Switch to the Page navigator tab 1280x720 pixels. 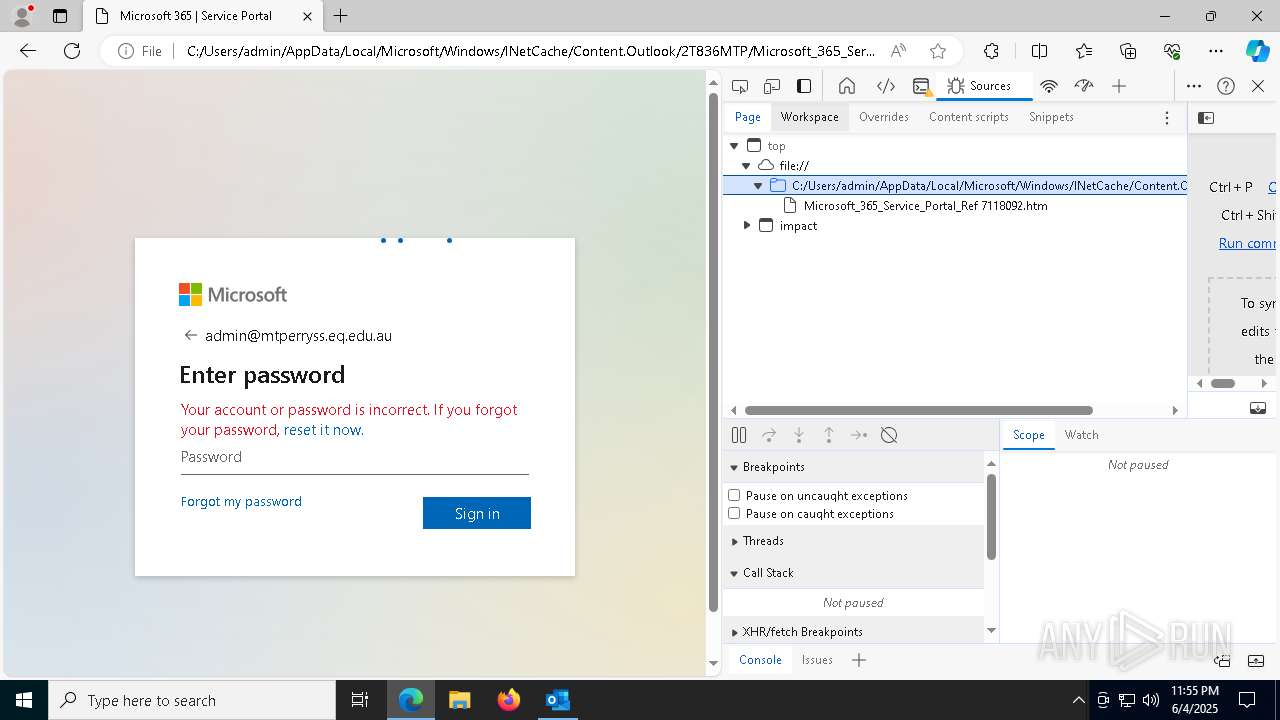coord(748,117)
